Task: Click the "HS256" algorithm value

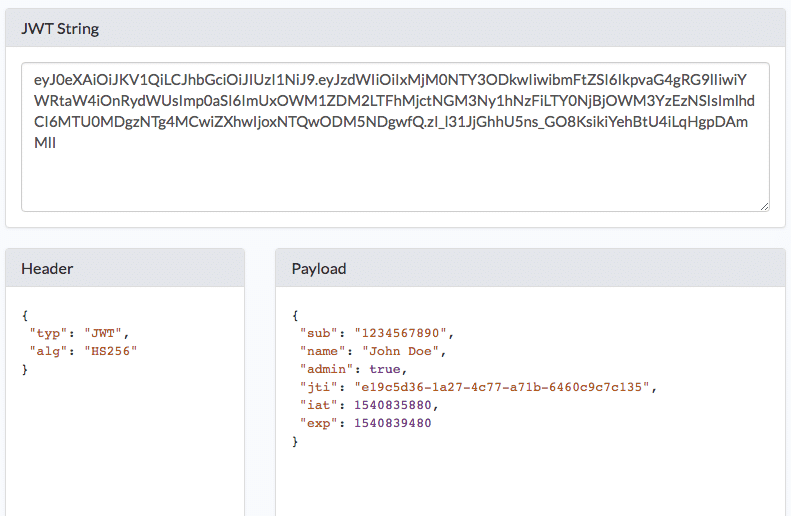Action: pos(110,351)
